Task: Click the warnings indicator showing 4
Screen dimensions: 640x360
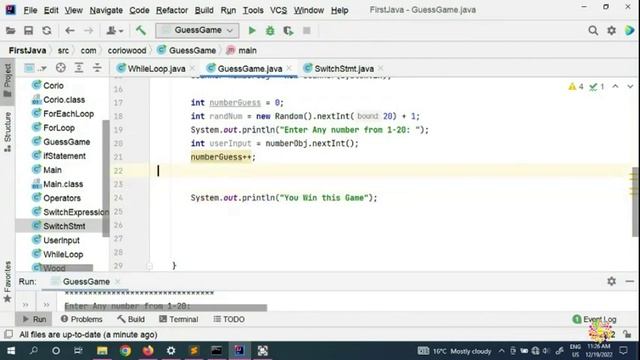Action: pyautogui.click(x=576, y=87)
